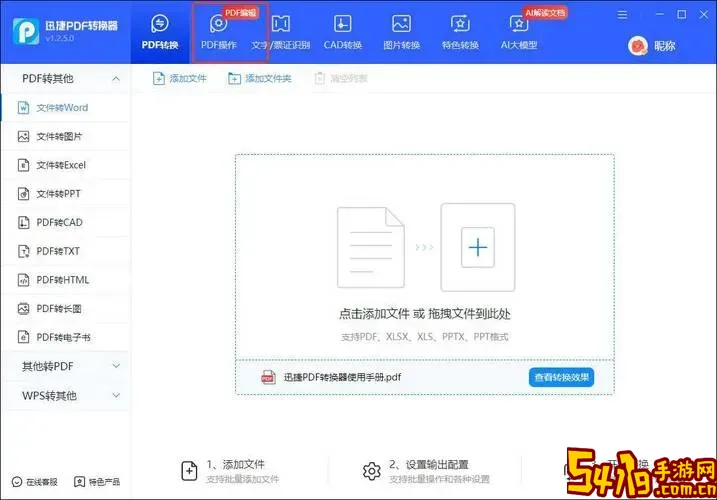
Task: Click the 添加文件夹 toolbar button
Action: click(x=259, y=79)
